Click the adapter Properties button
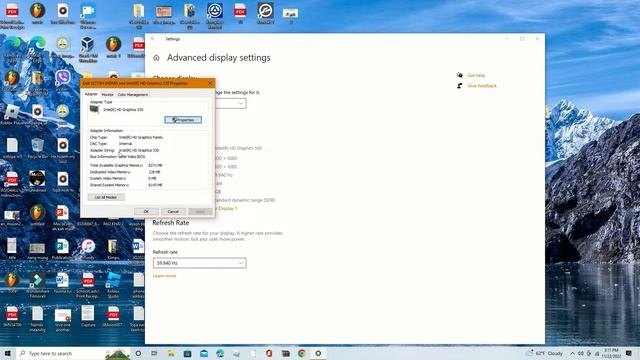 tap(183, 120)
